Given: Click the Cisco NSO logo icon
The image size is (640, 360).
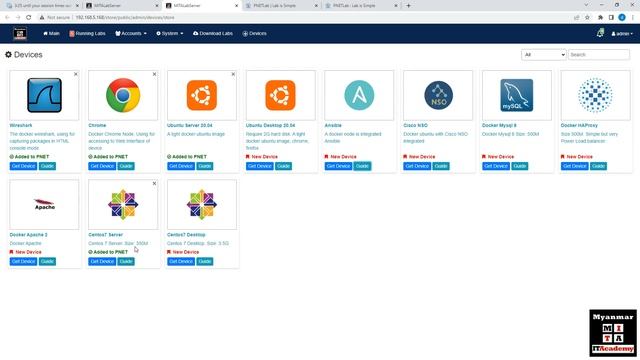Looking at the screenshot, I should [x=438, y=95].
